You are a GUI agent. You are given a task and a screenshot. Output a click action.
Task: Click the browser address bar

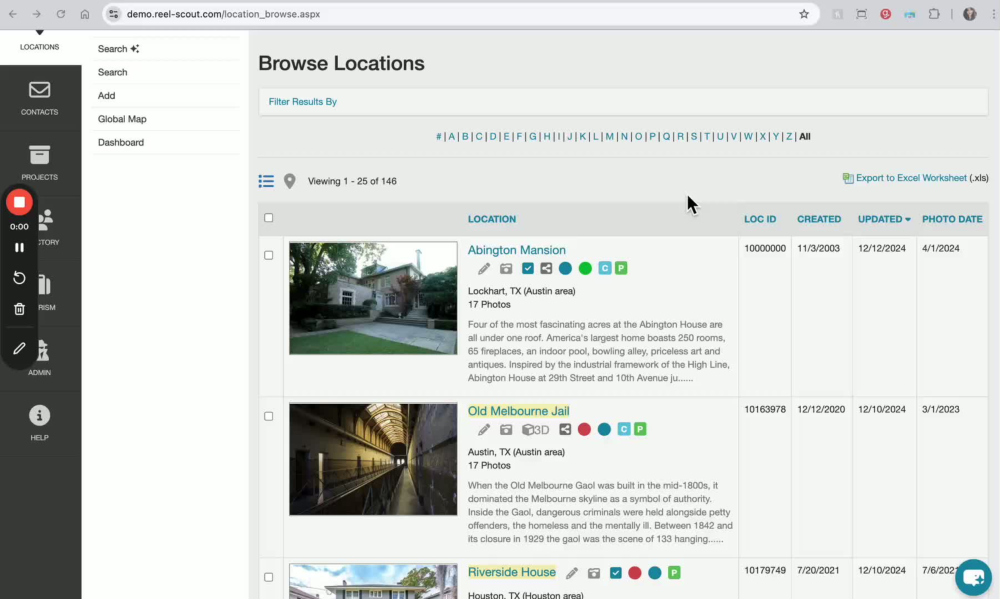click(459, 14)
